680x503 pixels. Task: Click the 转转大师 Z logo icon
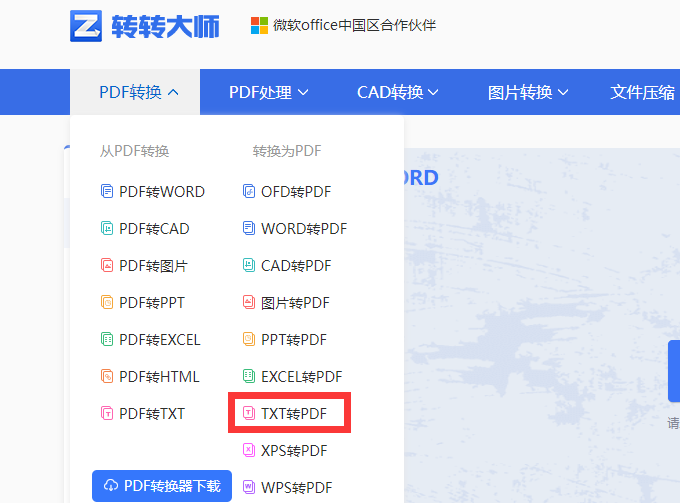pos(86,26)
